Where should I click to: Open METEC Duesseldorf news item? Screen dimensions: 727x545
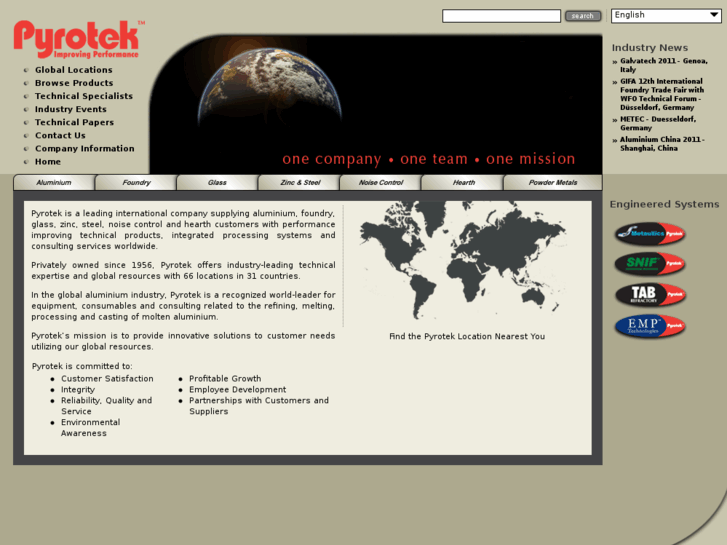[x=658, y=123]
